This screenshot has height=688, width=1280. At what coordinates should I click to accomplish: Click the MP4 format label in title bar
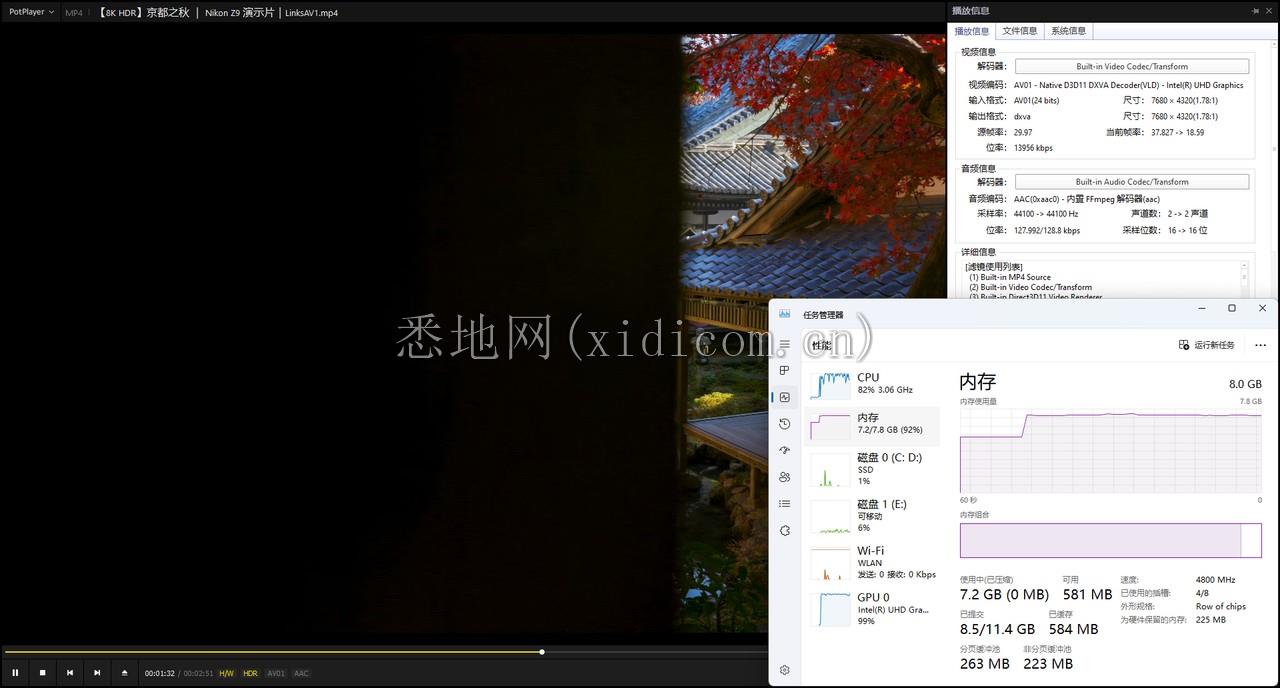74,13
